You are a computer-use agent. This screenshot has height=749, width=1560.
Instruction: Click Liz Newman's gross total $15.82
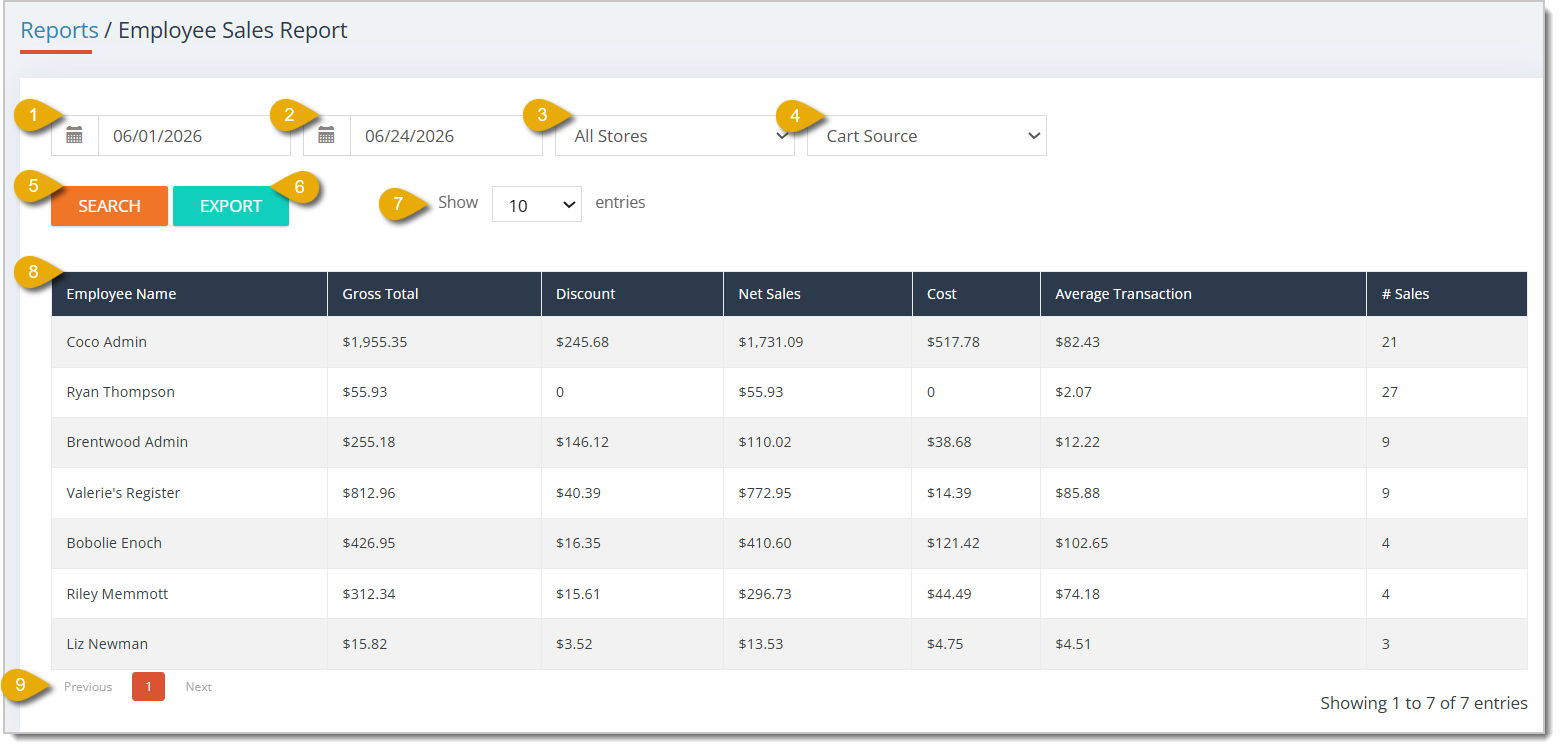coord(365,644)
